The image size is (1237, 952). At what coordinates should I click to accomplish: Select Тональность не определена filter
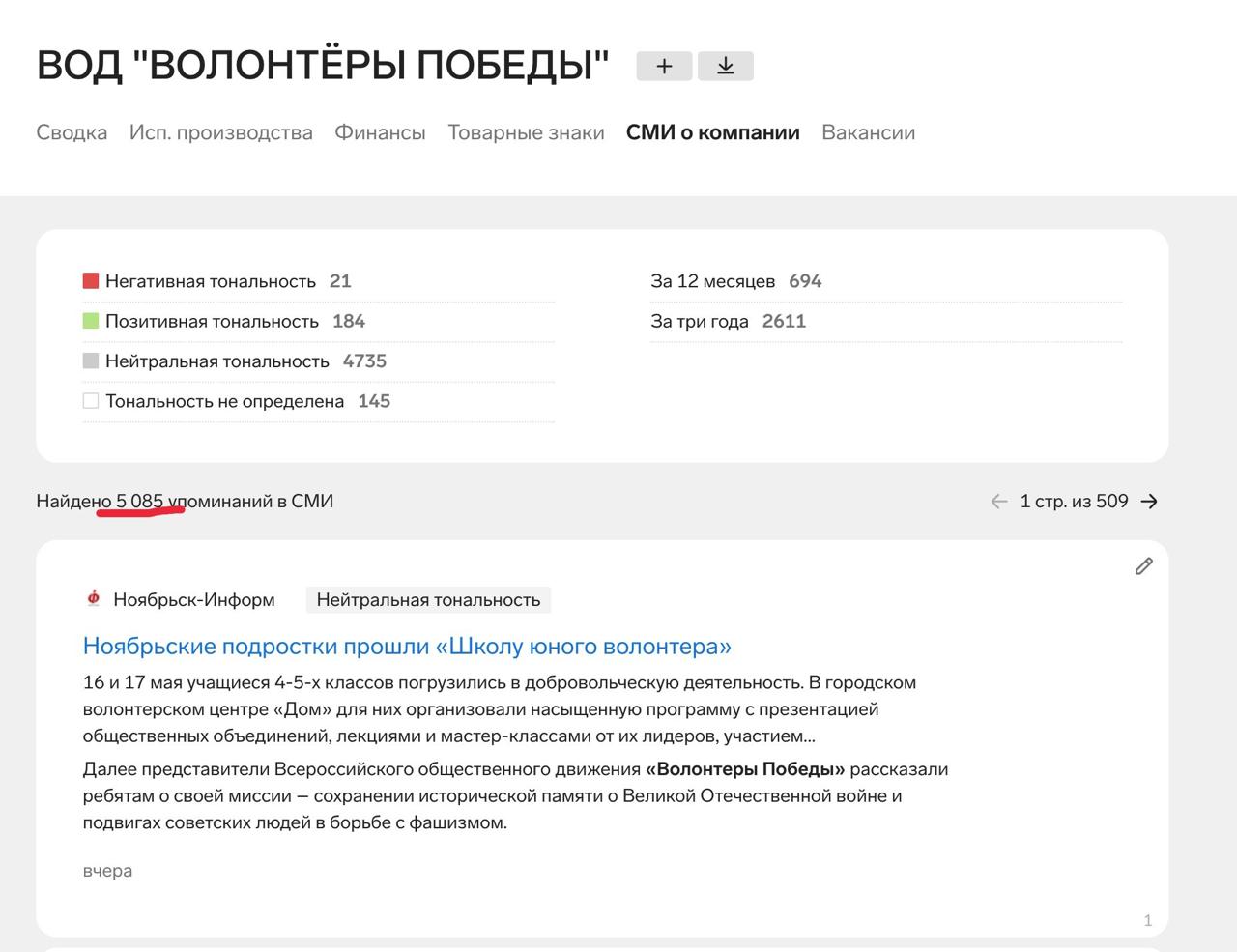point(224,401)
